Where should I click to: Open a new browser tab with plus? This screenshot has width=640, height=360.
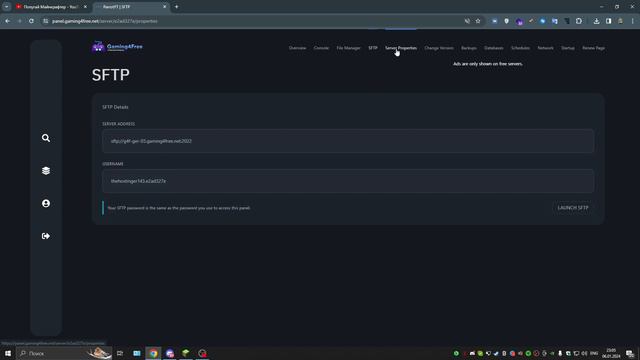pos(176,7)
